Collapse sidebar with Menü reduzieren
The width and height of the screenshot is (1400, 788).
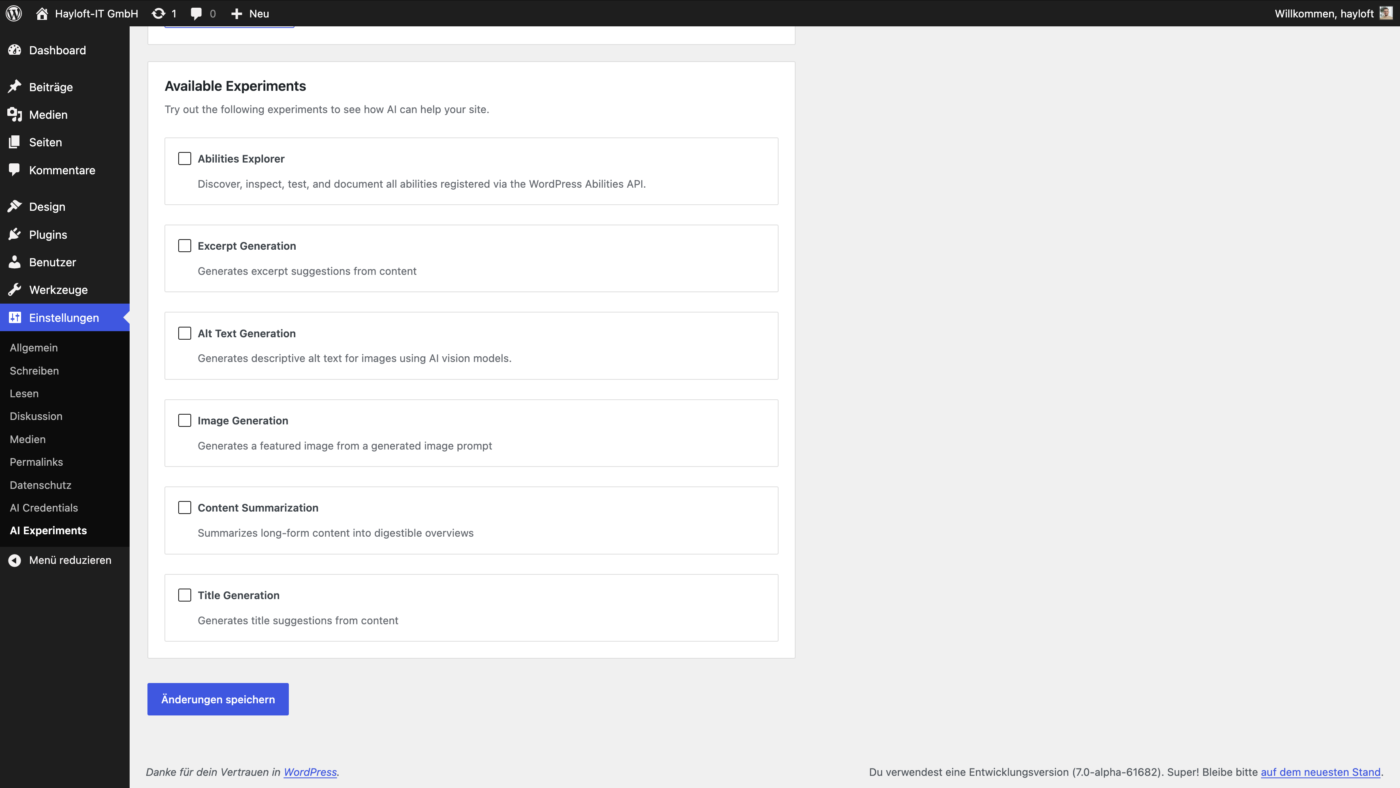click(60, 561)
